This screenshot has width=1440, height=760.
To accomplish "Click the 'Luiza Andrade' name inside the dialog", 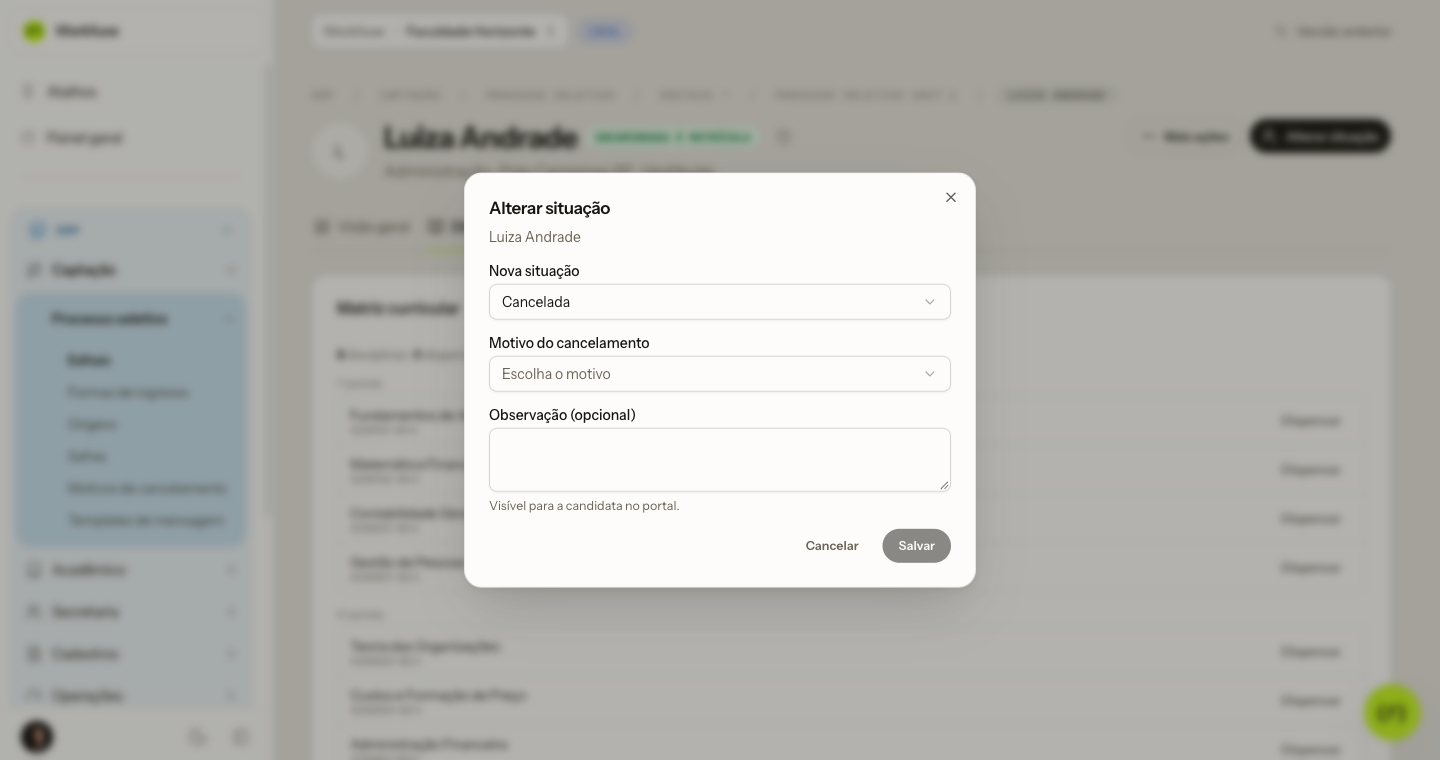I will (x=535, y=237).
